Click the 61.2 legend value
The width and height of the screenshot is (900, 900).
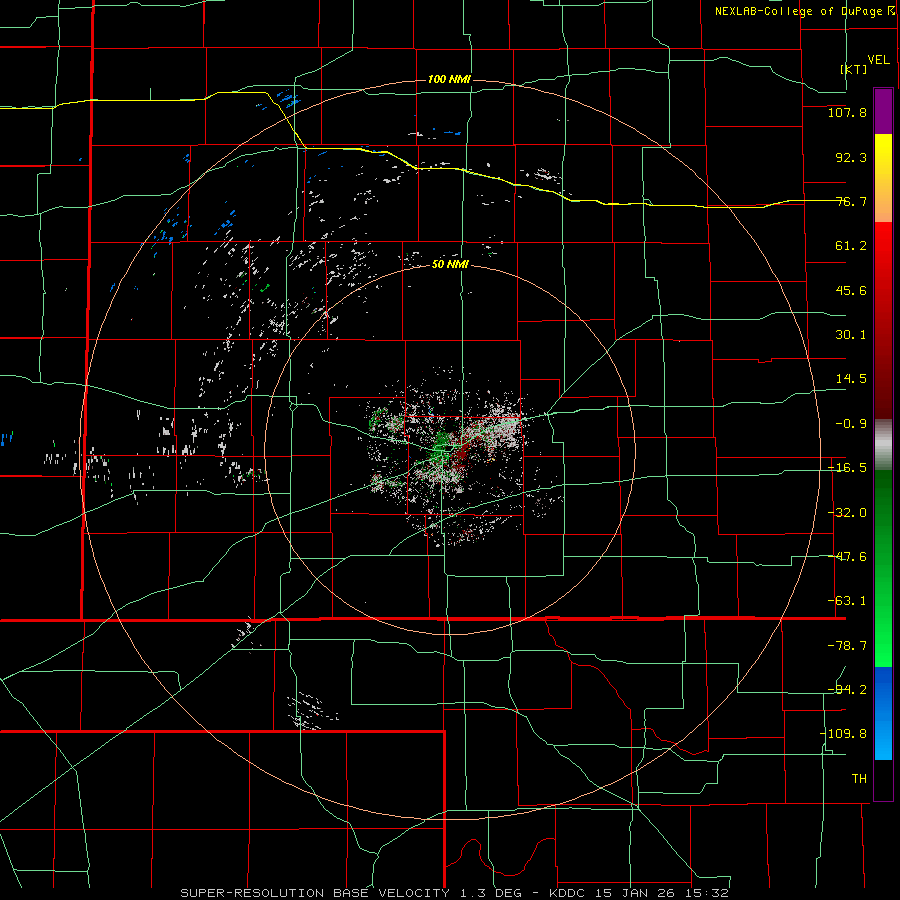pos(851,246)
